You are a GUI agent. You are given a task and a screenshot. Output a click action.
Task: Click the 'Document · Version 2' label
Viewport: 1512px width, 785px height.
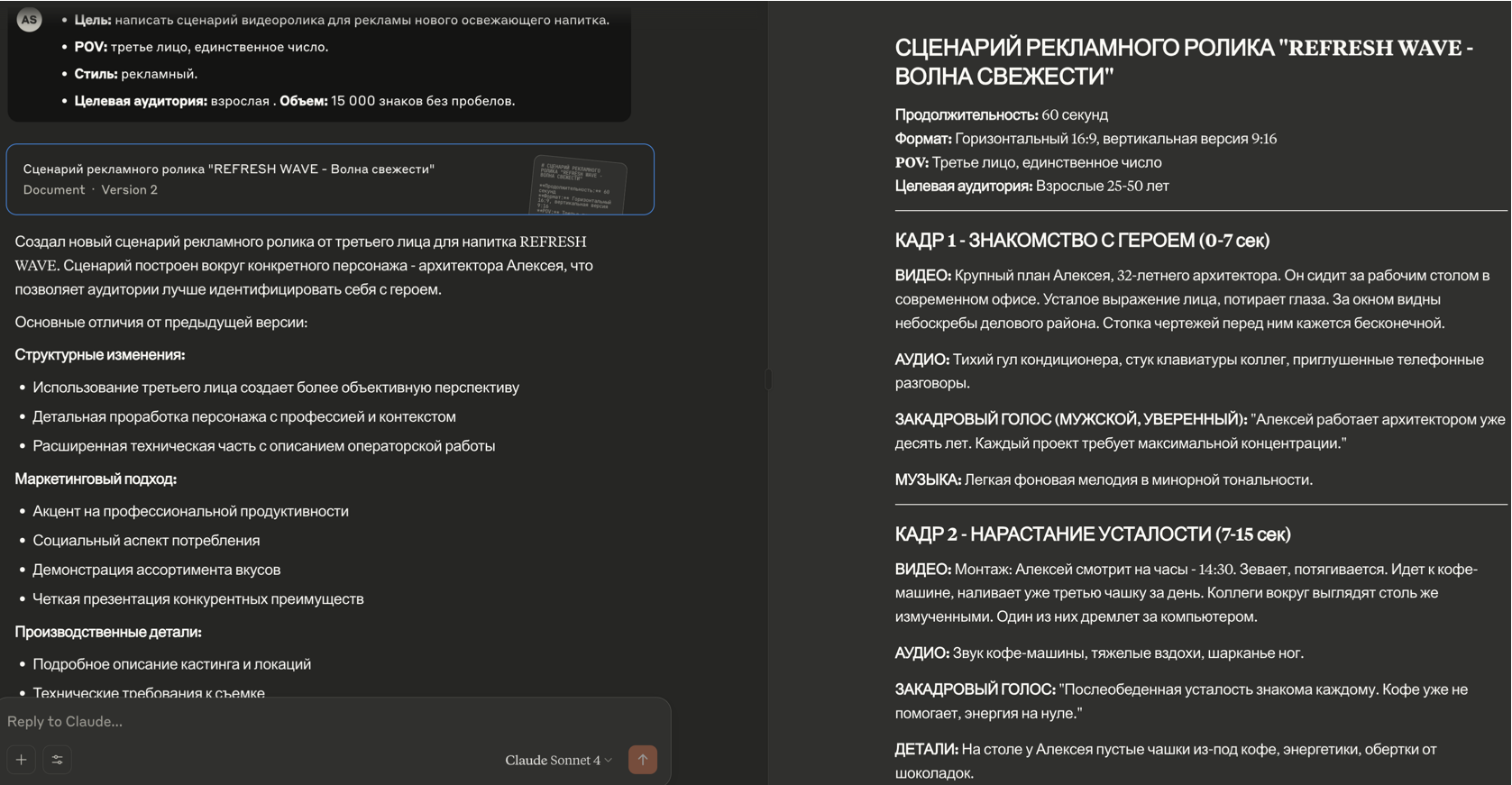(90, 190)
